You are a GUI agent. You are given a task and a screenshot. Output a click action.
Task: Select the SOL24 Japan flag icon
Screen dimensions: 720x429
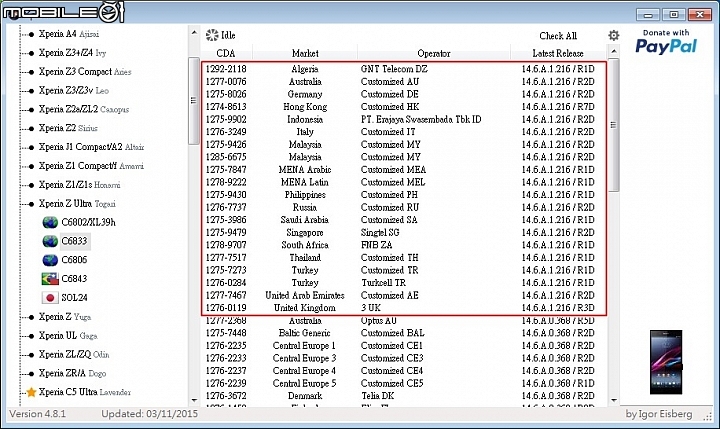pyautogui.click(x=50, y=298)
